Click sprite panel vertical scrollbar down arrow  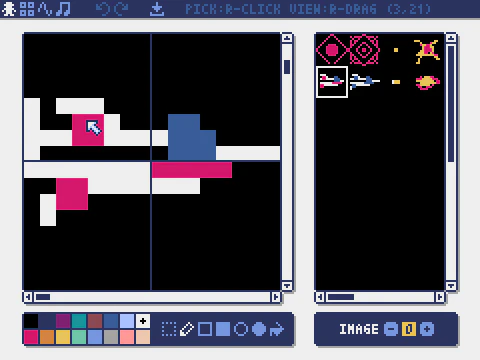pos(451,286)
